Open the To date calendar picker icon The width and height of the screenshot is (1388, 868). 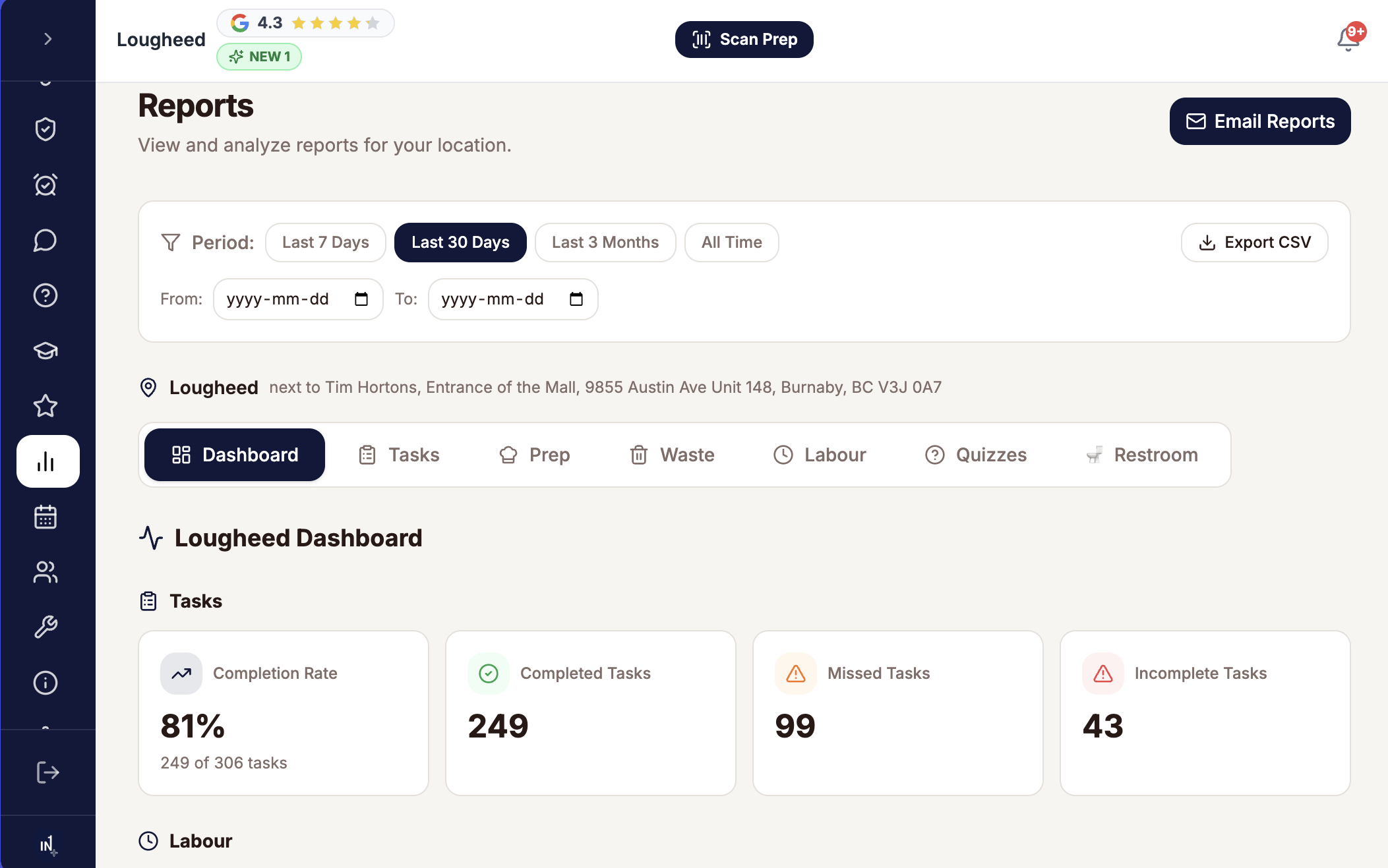click(576, 299)
